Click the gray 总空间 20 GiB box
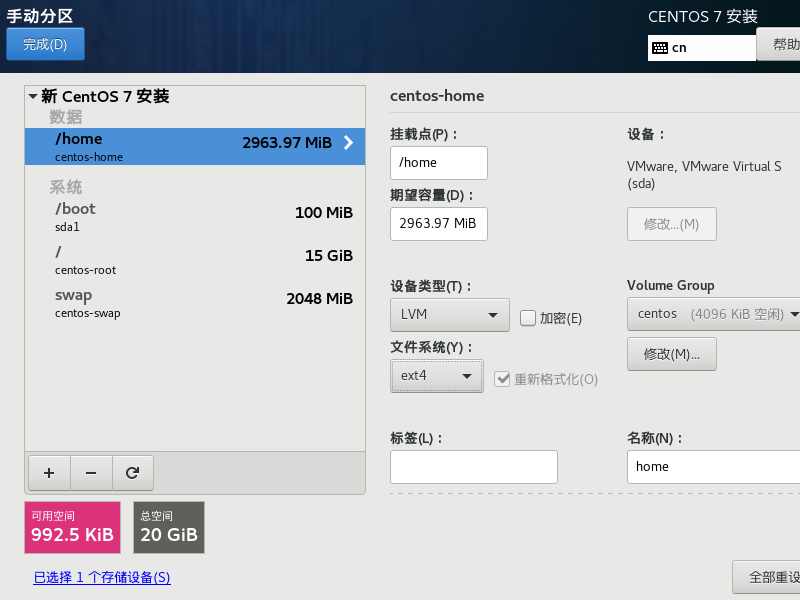800x600 pixels. (x=169, y=528)
